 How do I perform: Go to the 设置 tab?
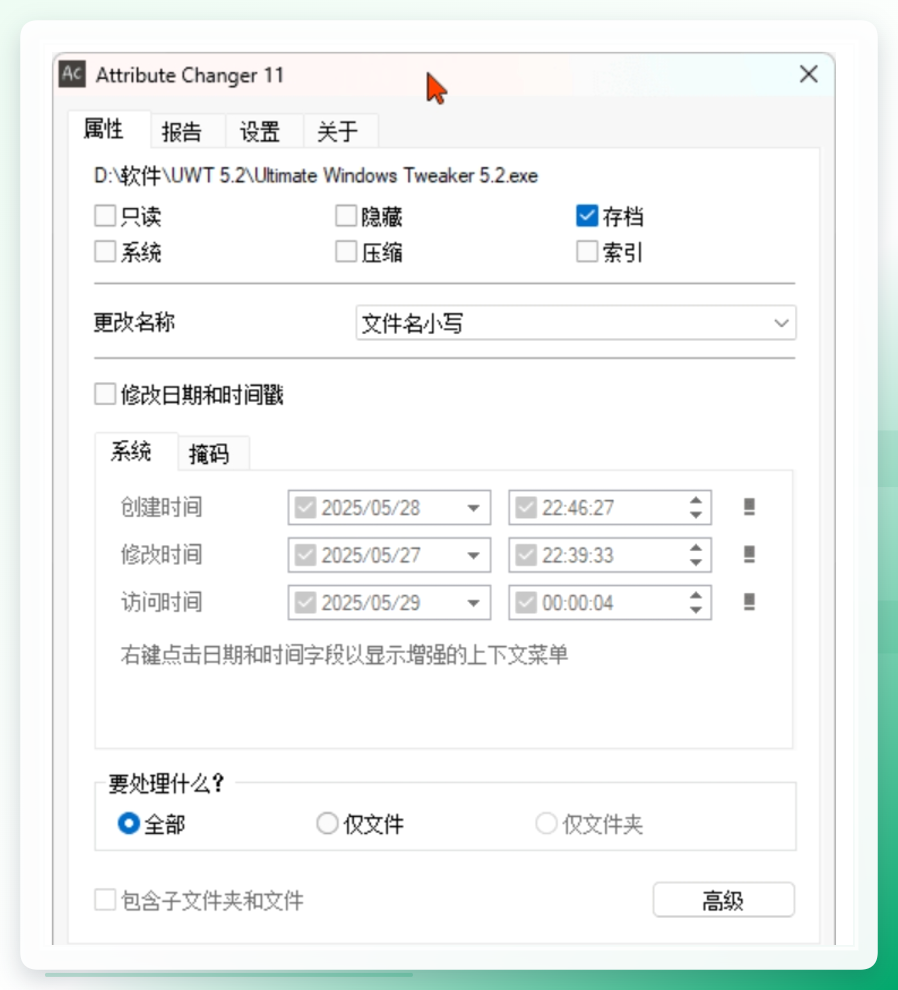pos(265,131)
